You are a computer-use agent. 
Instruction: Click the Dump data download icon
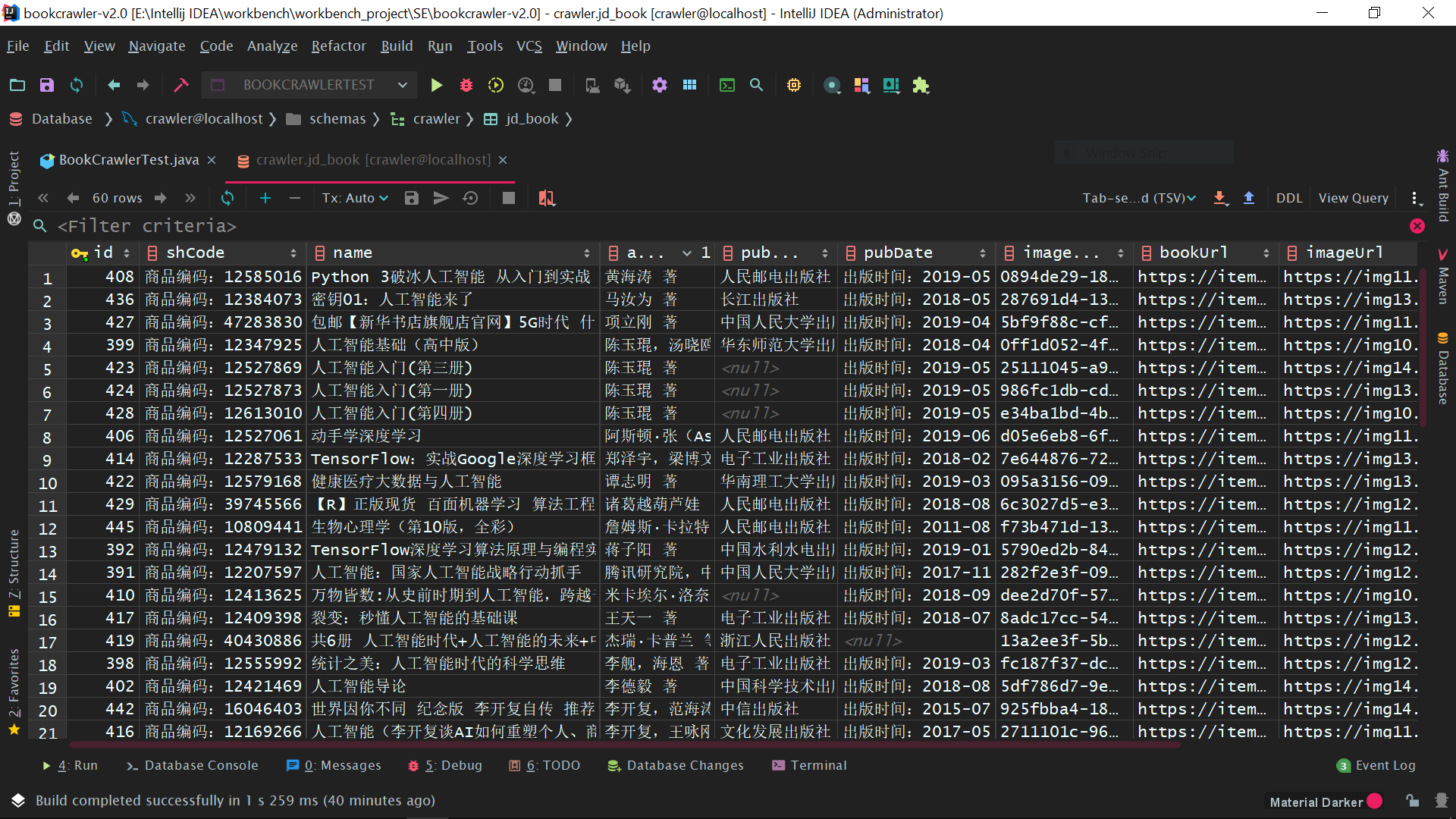pyautogui.click(x=1219, y=198)
